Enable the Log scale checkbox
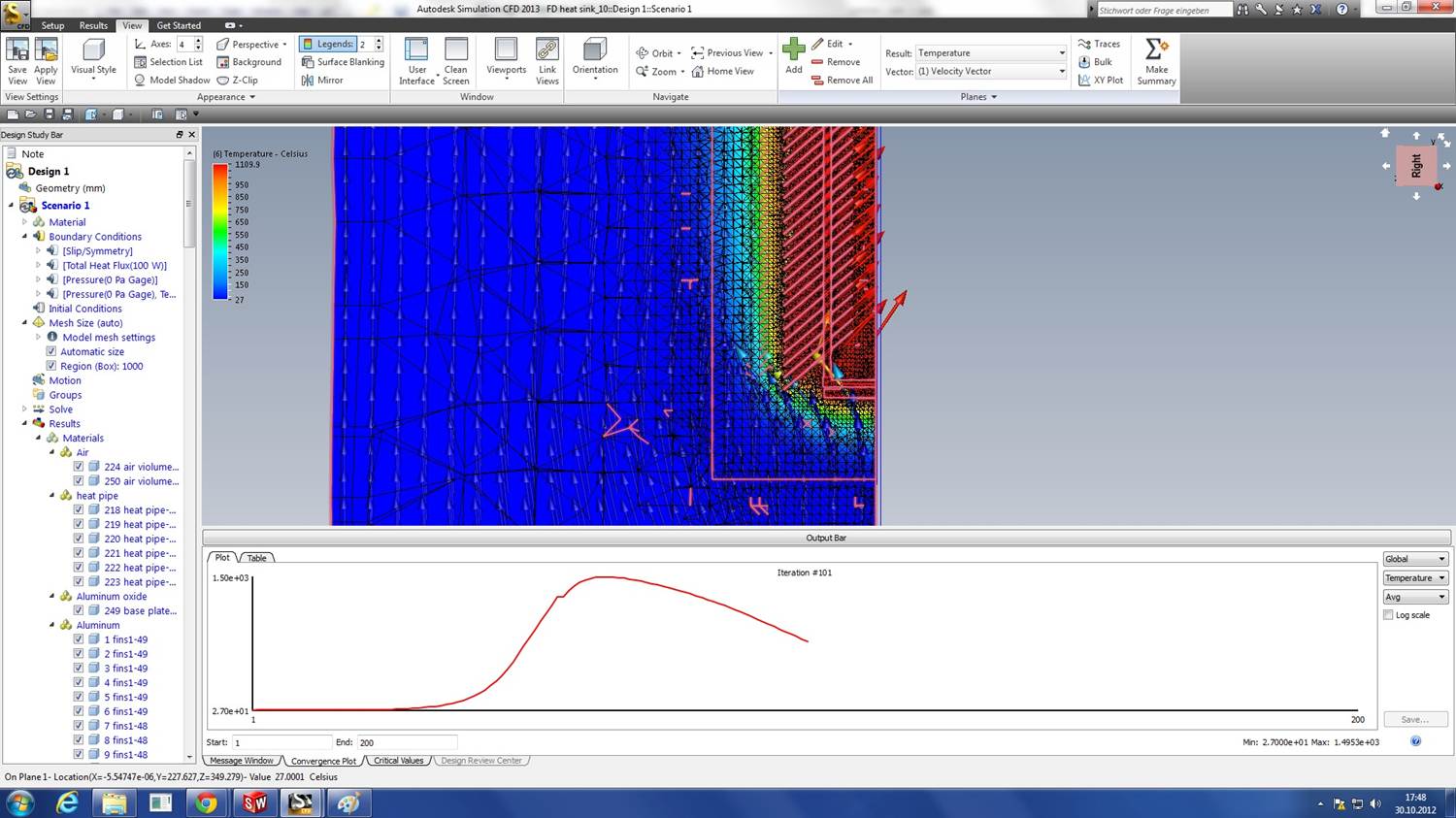The image size is (1456, 818). tap(1388, 615)
